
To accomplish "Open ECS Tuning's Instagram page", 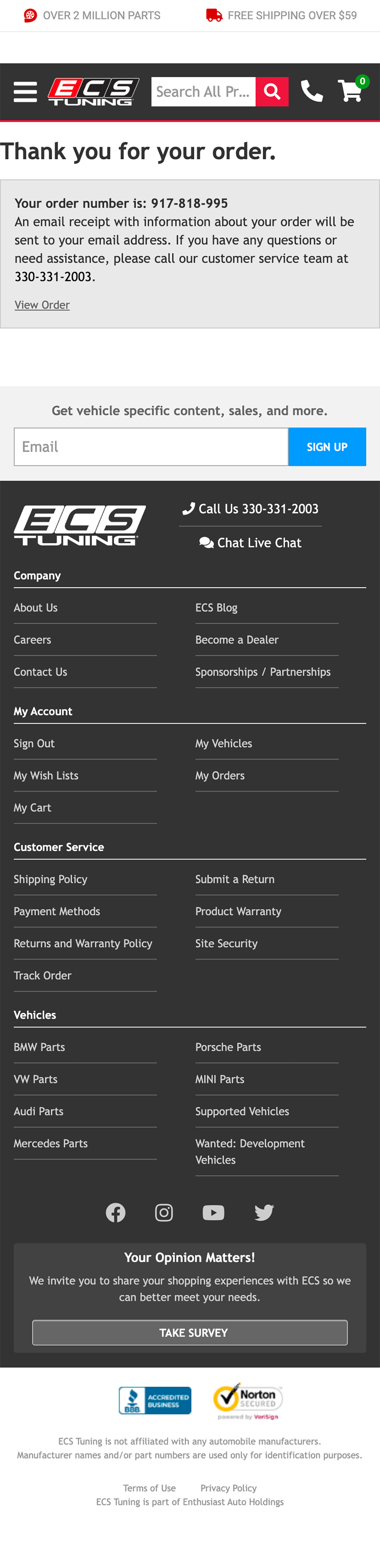I will point(164,1211).
